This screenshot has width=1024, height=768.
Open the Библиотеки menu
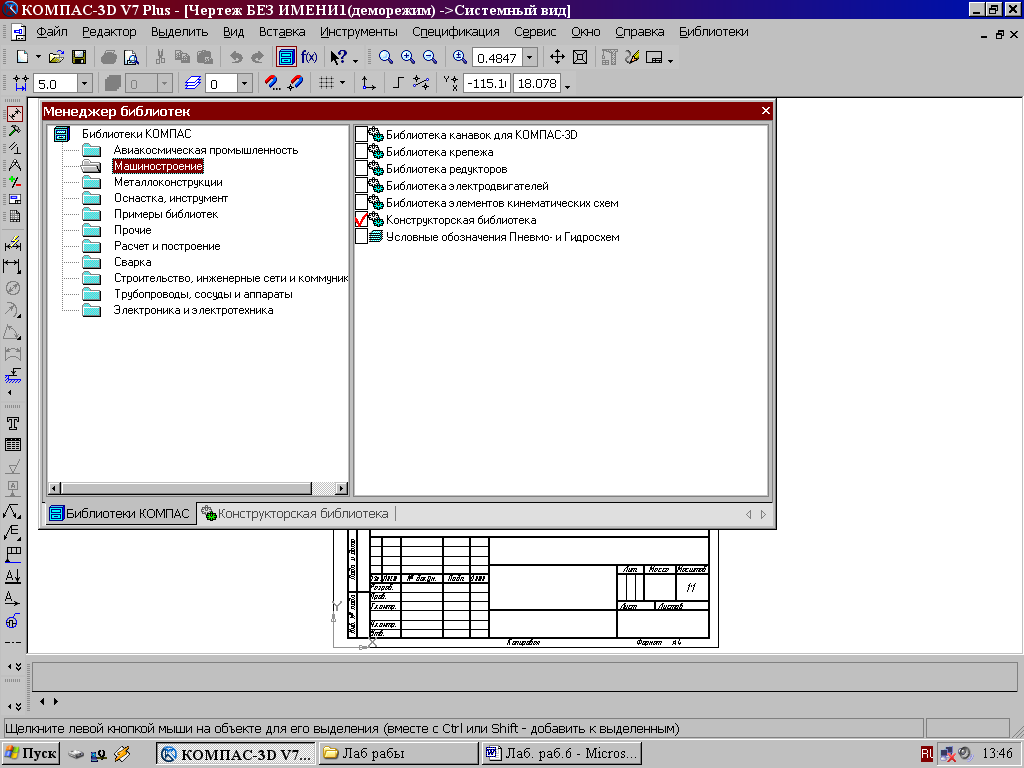714,32
